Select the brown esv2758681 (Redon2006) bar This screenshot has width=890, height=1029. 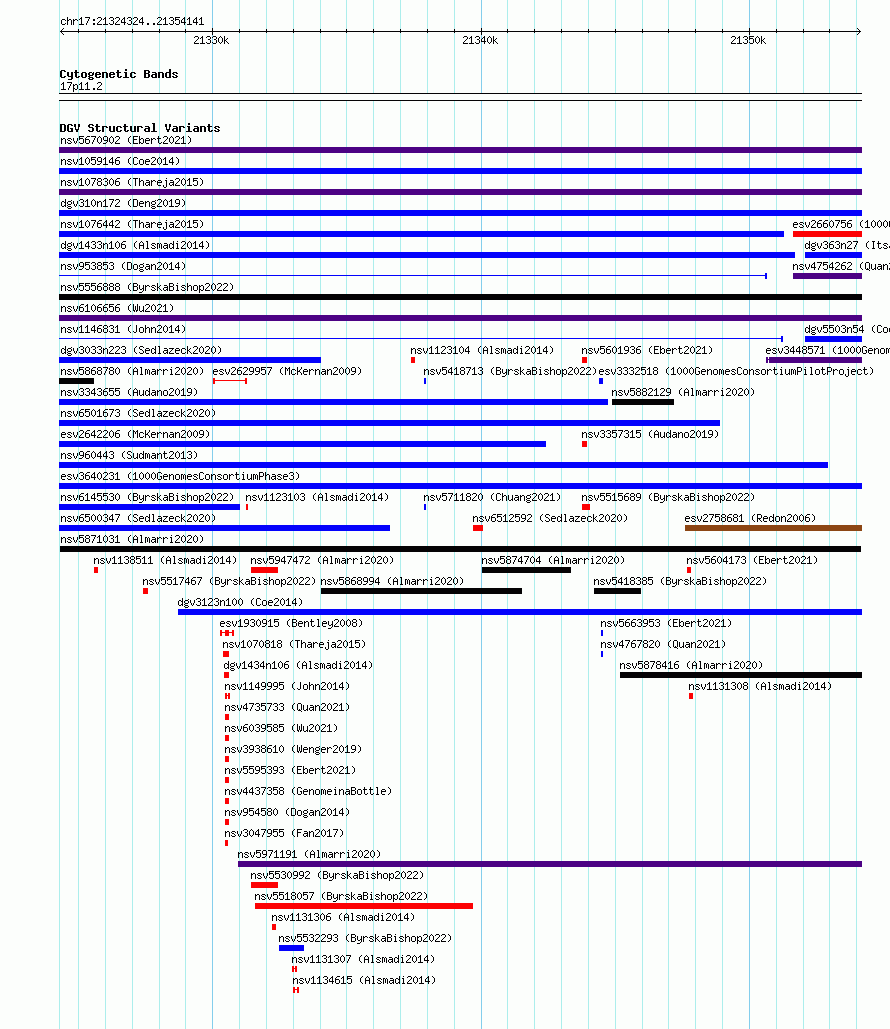[773, 528]
